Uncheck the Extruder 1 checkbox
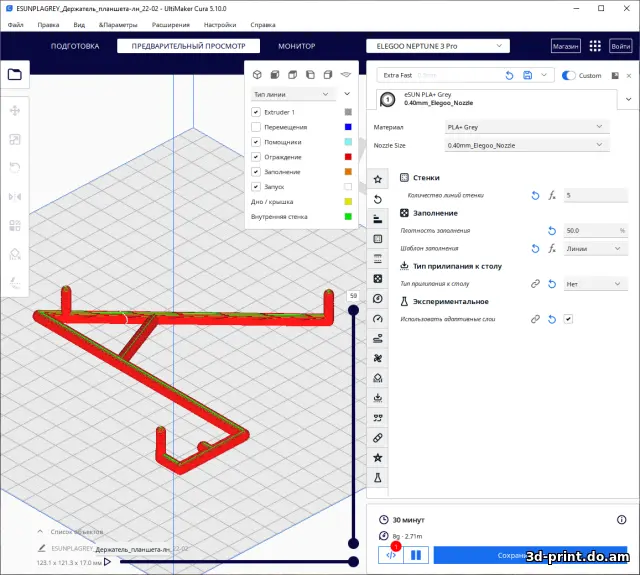640x575 pixels. (x=256, y=112)
